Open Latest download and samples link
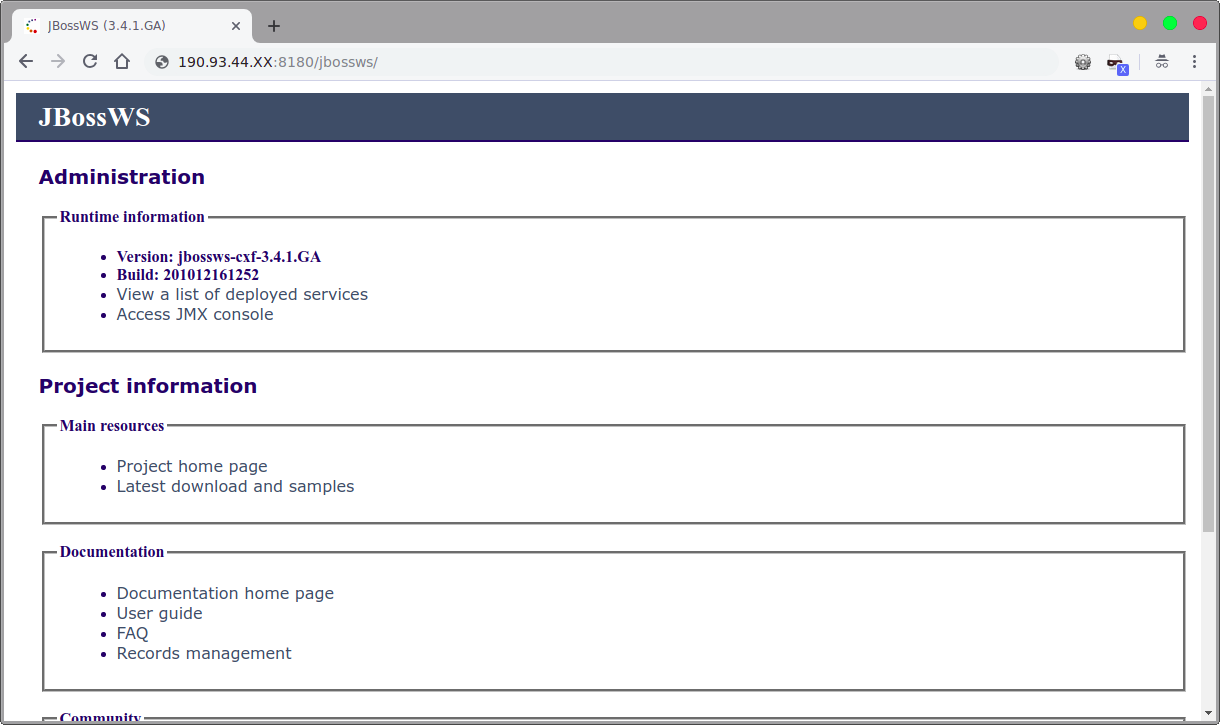The width and height of the screenshot is (1220, 725). pyautogui.click(x=235, y=486)
